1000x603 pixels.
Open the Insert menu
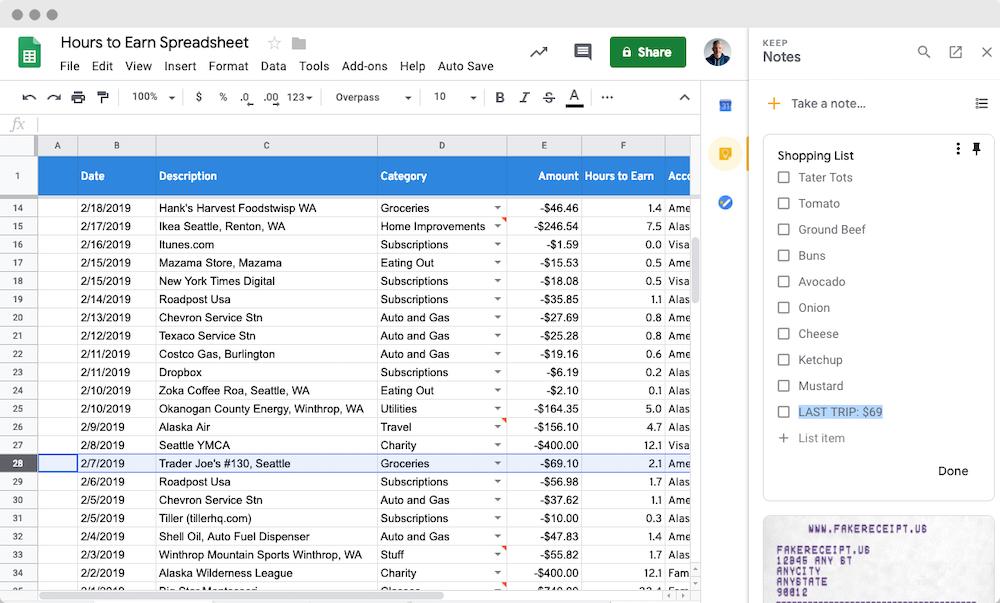[x=180, y=66]
